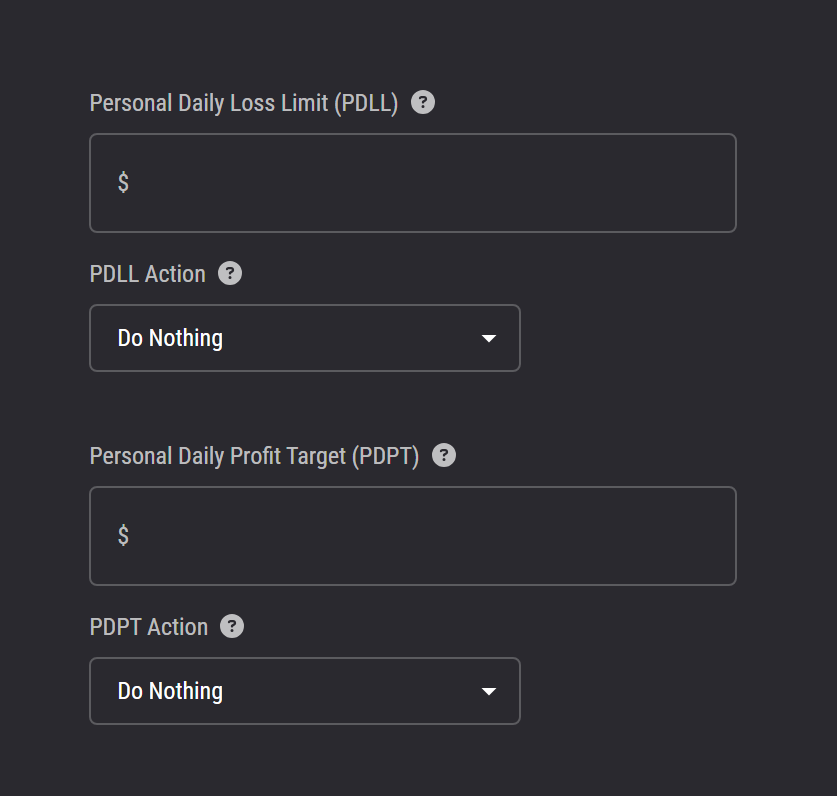Select "Do Nothing" text under PDLL Action
The width and height of the screenshot is (837, 796).
click(170, 338)
